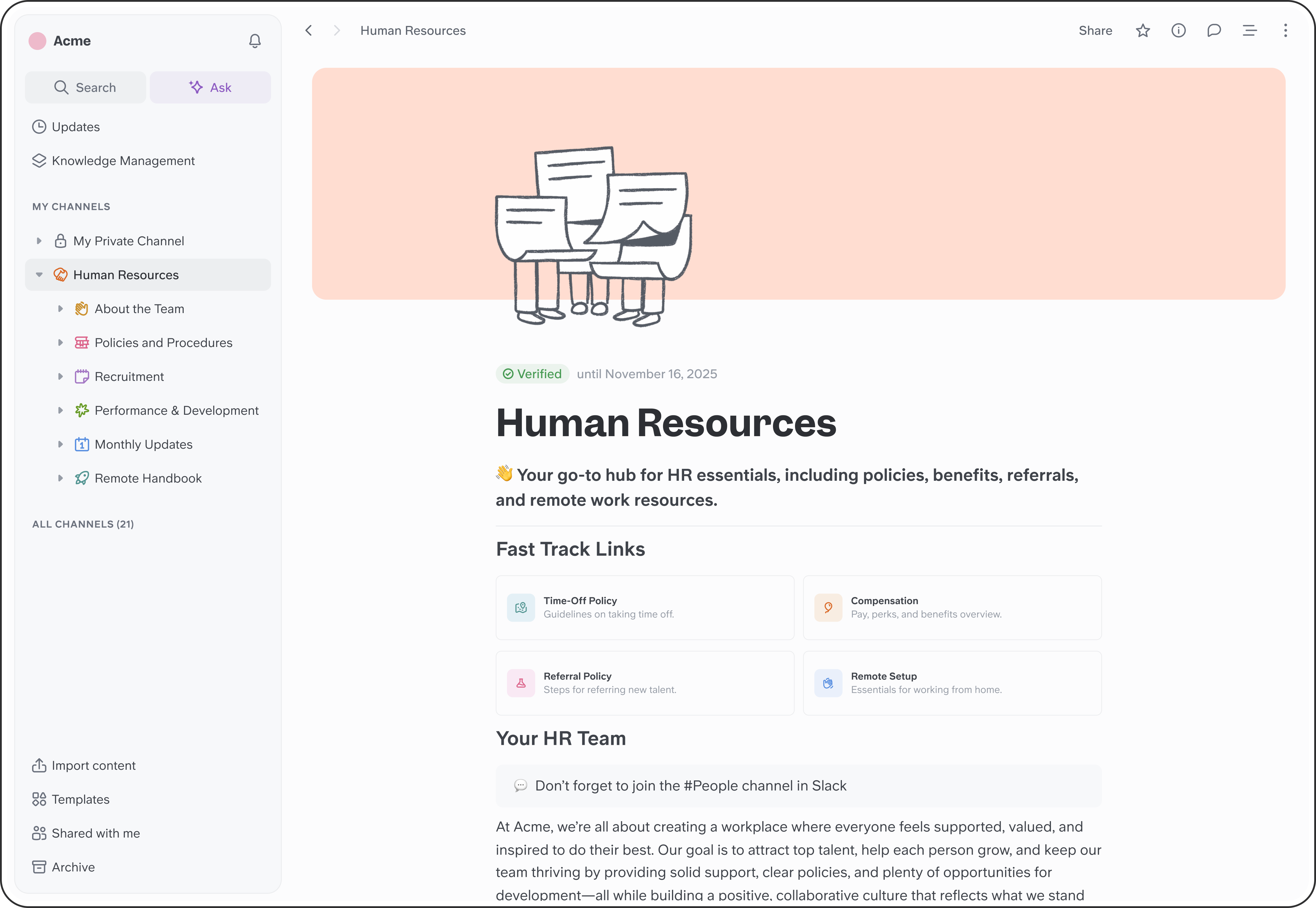Open Shared with me
Image resolution: width=1316 pixels, height=908 pixels.
pyautogui.click(x=86, y=833)
